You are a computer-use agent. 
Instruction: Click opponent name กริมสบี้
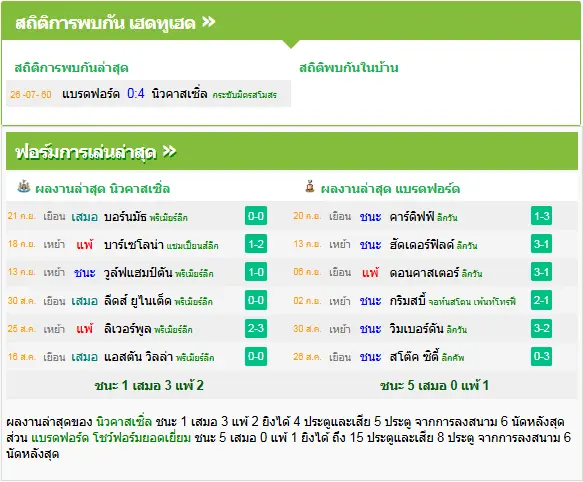click(x=408, y=300)
